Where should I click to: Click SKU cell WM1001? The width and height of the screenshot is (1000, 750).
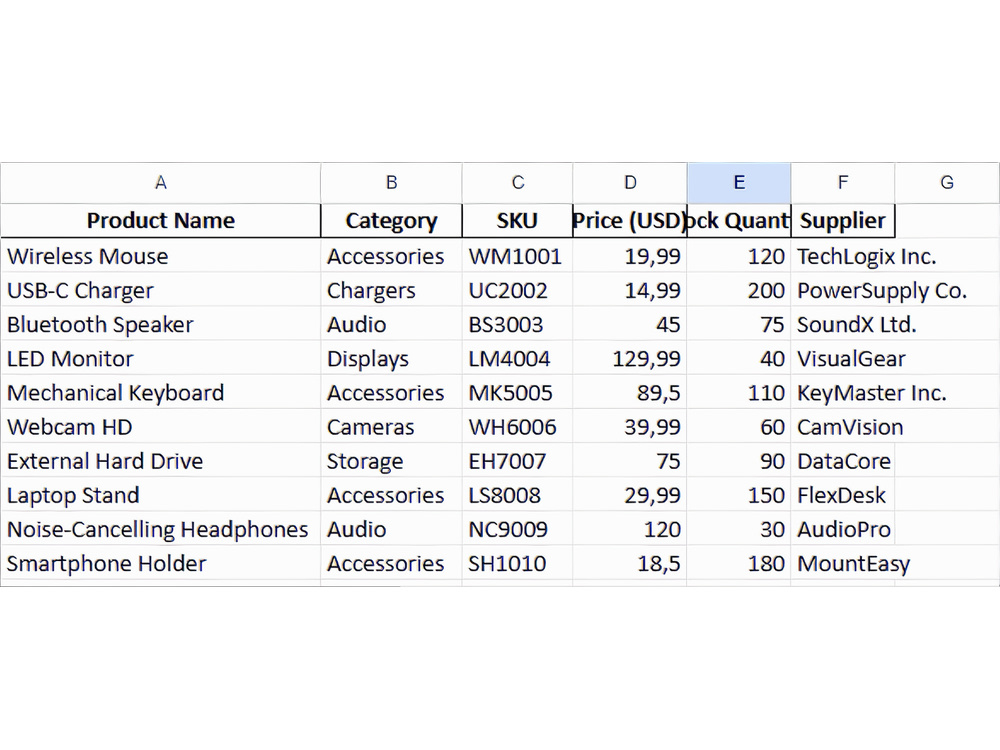[x=517, y=256]
